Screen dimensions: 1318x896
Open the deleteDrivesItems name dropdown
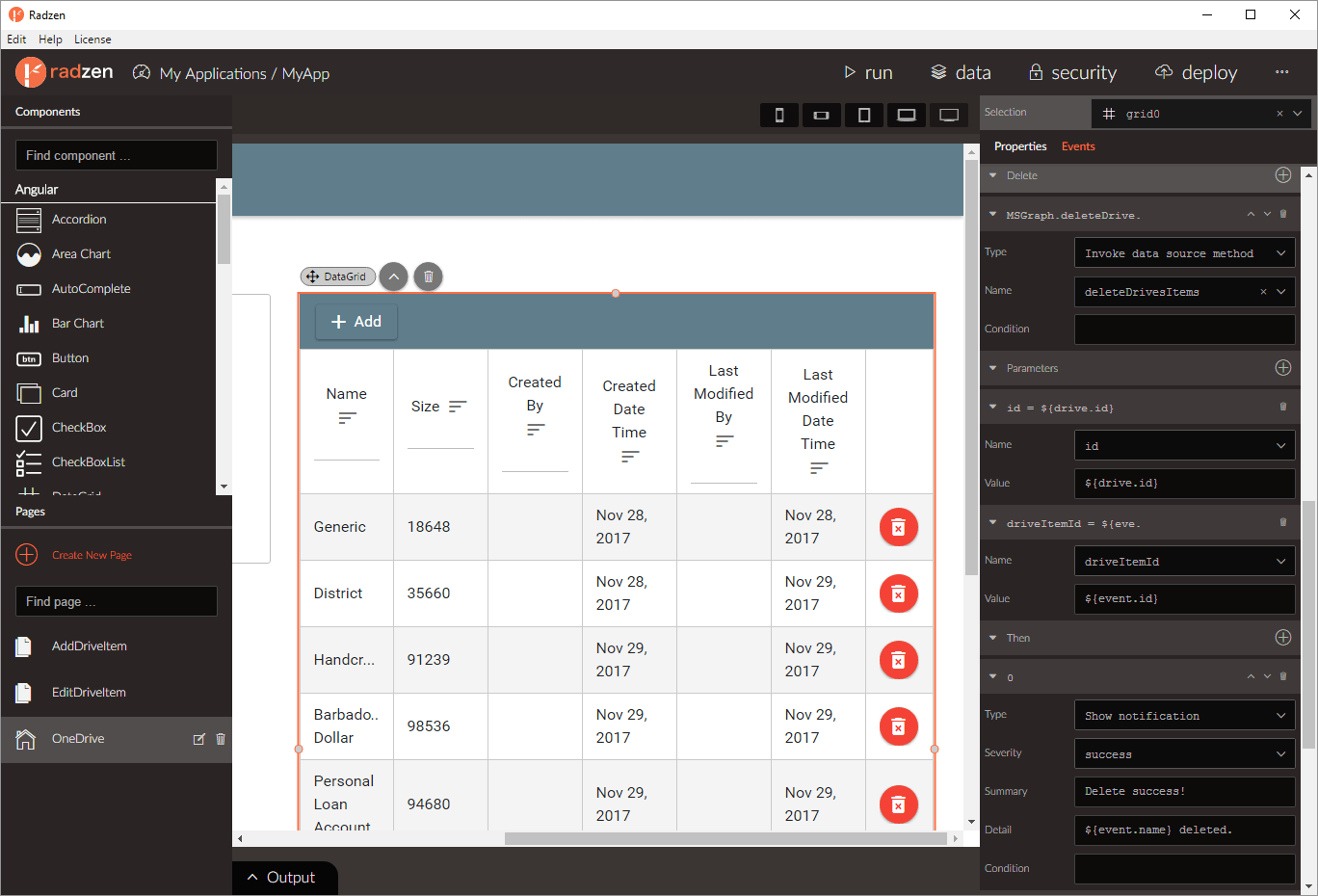pyautogui.click(x=1281, y=292)
